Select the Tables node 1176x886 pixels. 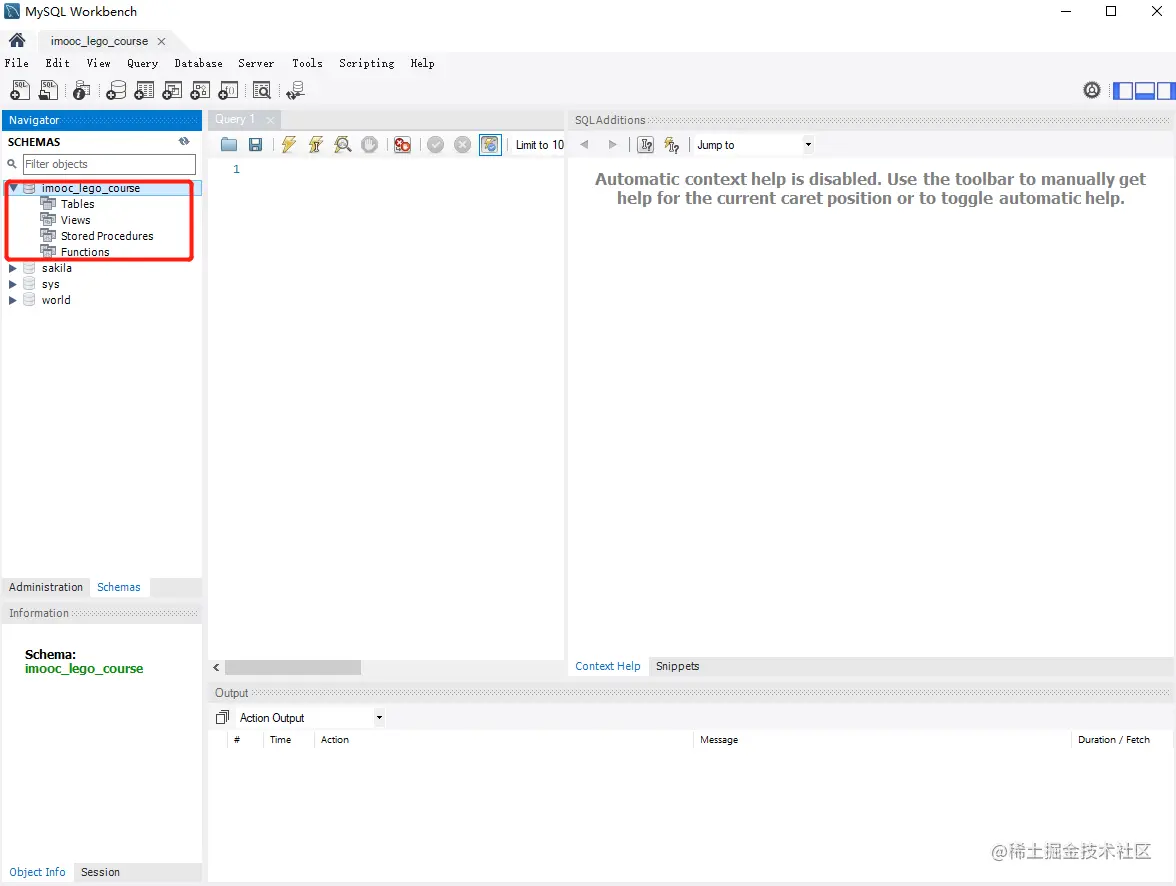point(78,204)
